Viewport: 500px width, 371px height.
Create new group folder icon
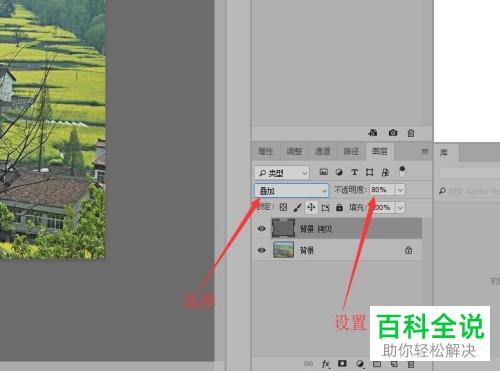pos(377,364)
